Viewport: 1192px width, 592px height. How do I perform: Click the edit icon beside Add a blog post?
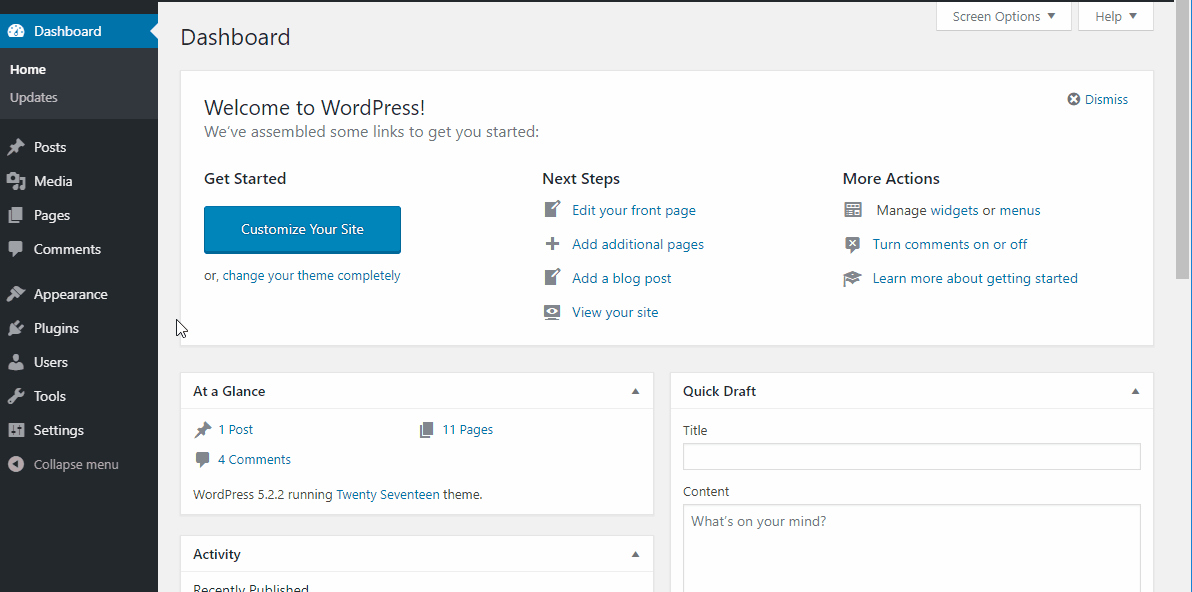tap(553, 277)
